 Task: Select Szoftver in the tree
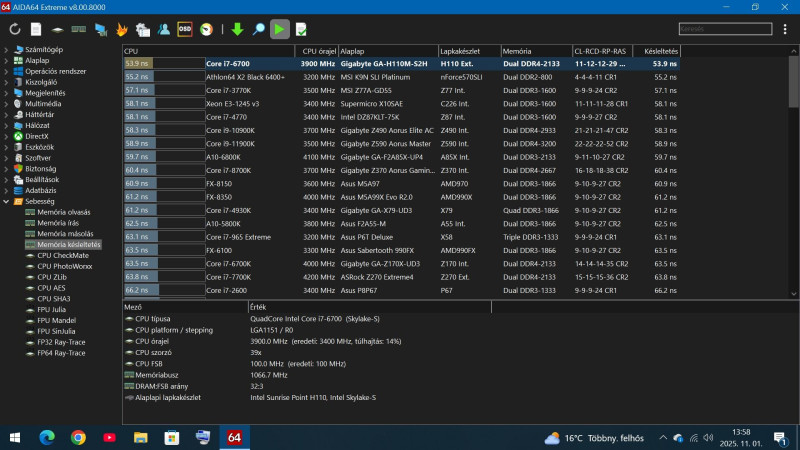click(38, 158)
